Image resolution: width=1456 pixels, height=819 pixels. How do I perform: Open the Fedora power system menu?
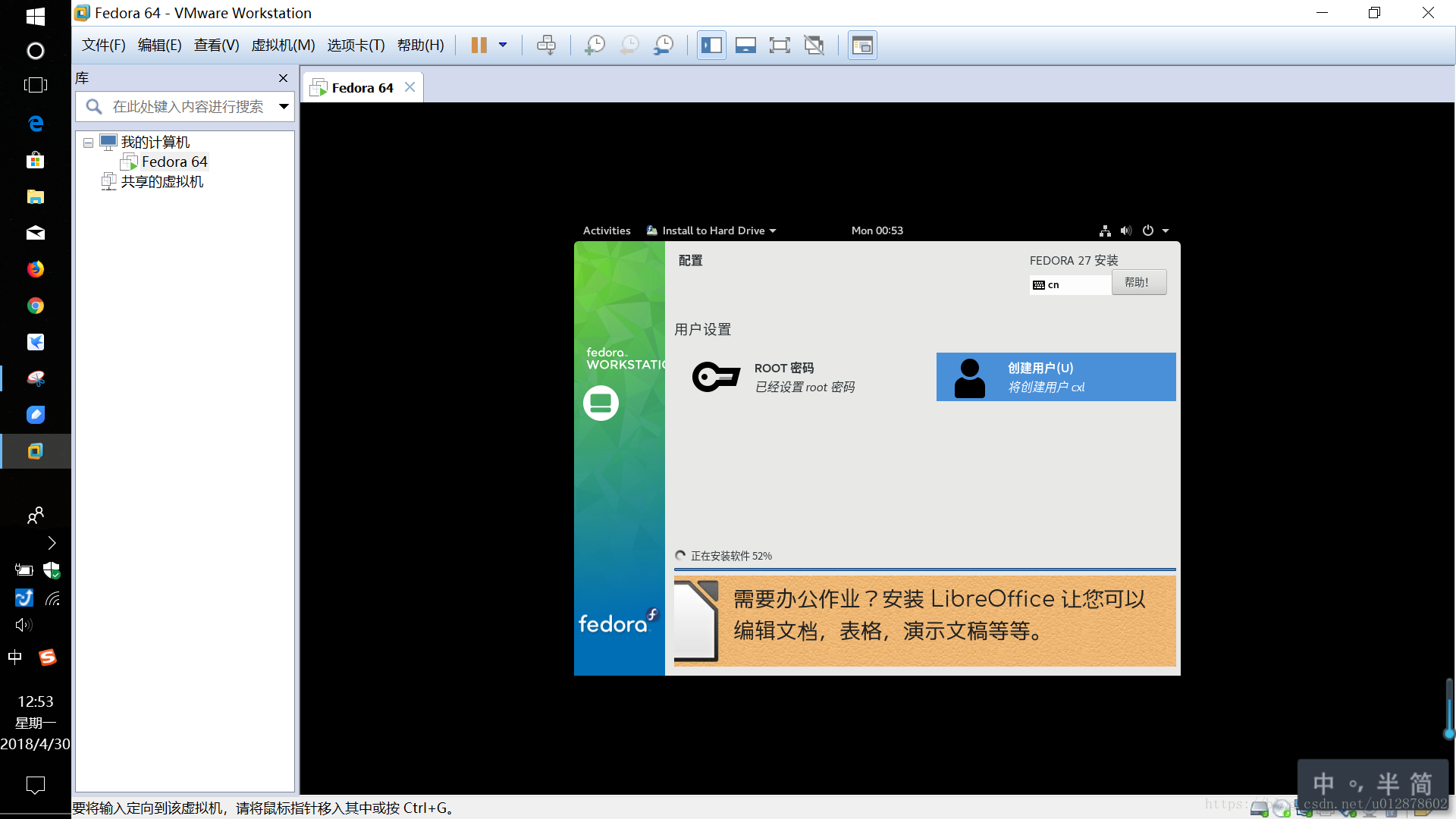tap(1148, 231)
